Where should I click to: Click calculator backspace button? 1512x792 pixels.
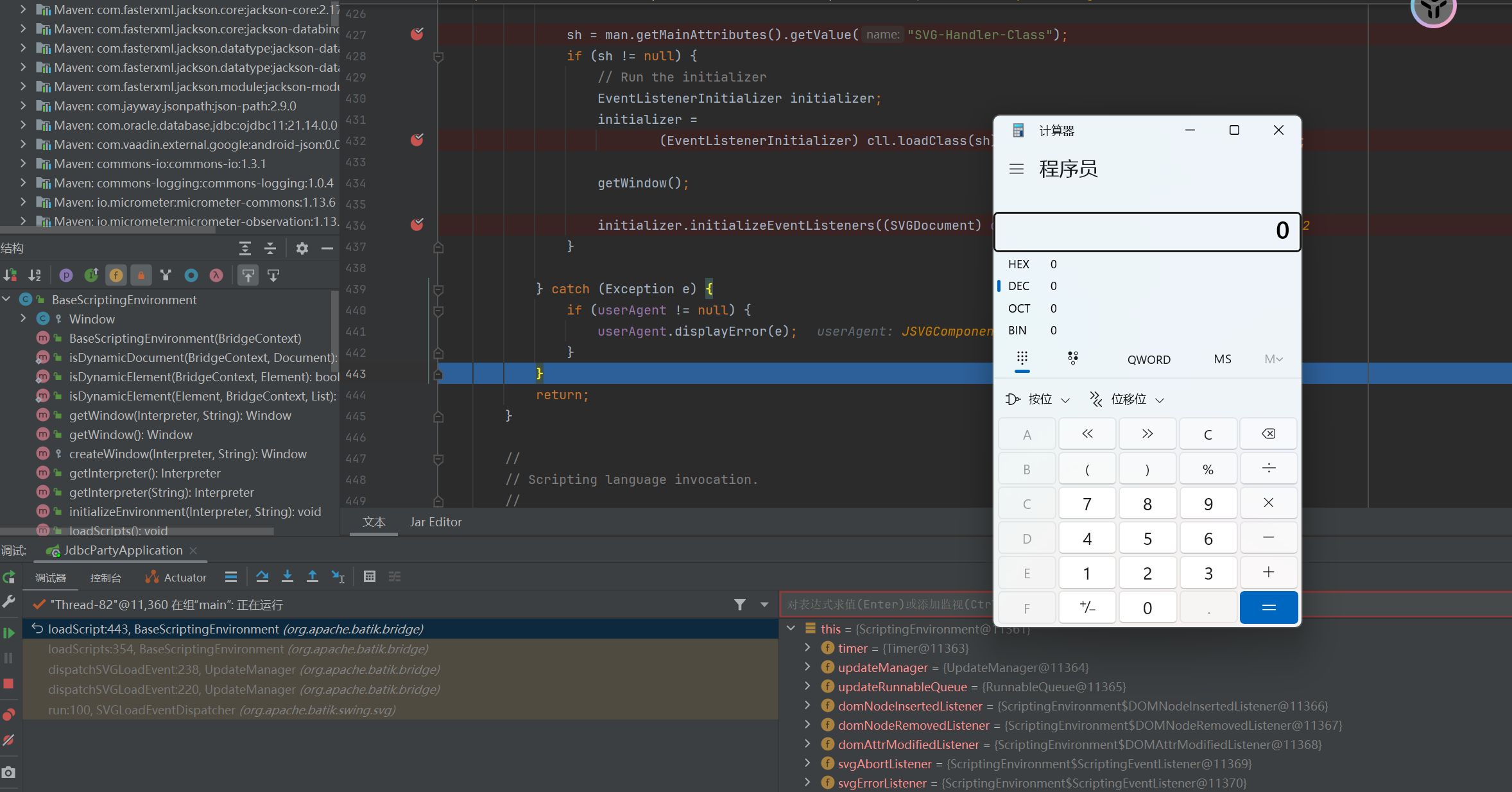[x=1269, y=435]
